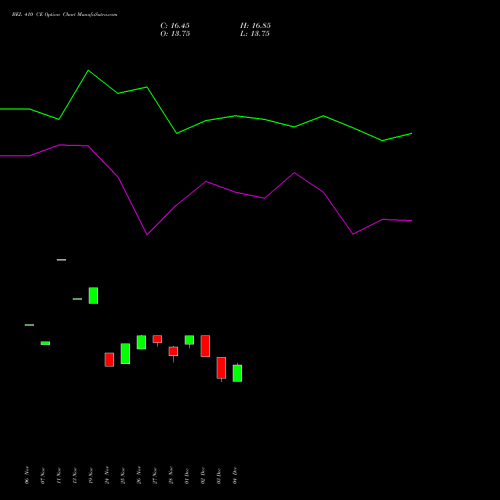Click the green candlestick for 19 Nov
Viewport: 500px width, 500px height.
pos(93,295)
